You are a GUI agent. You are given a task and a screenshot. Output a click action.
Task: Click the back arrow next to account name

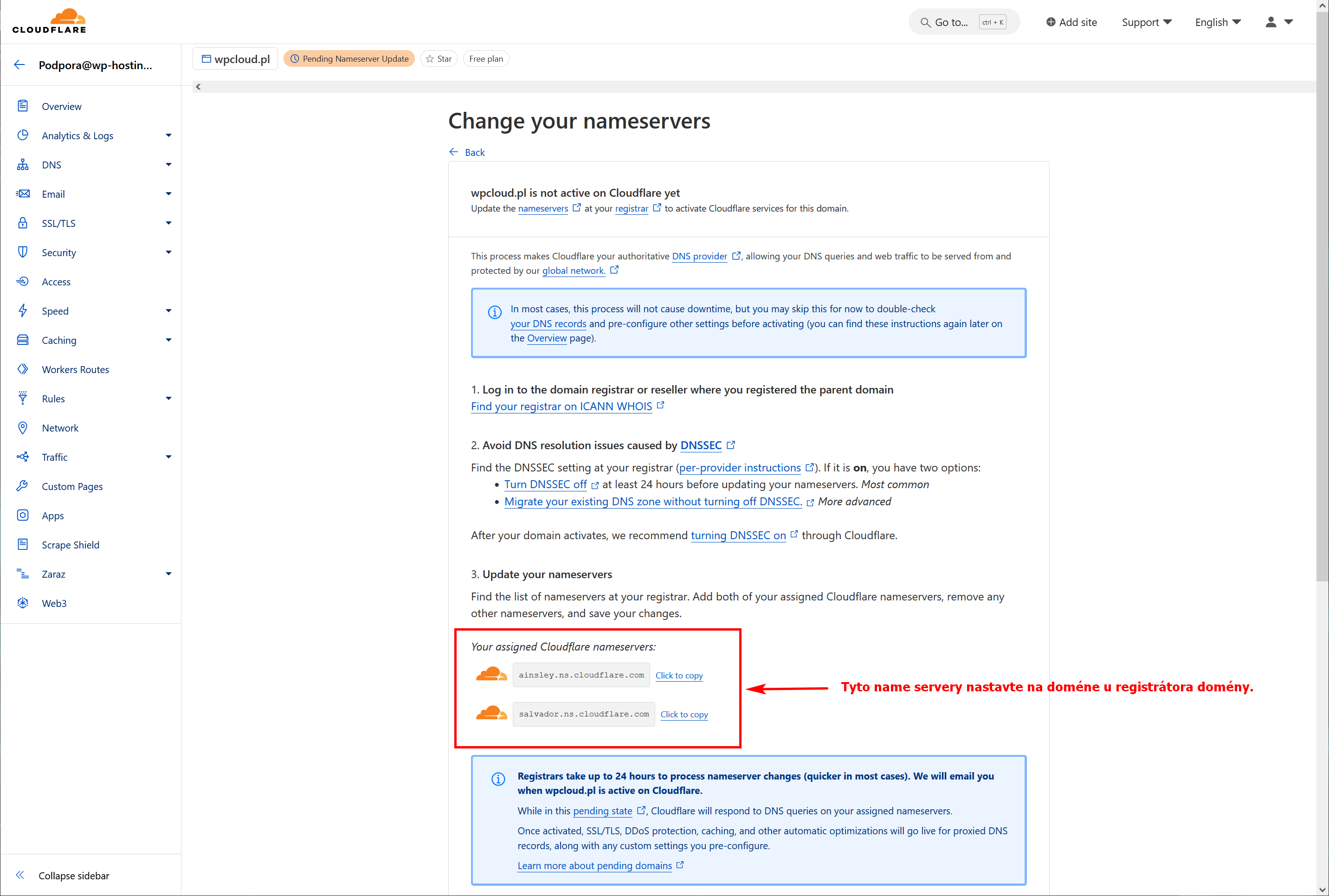[x=19, y=64]
